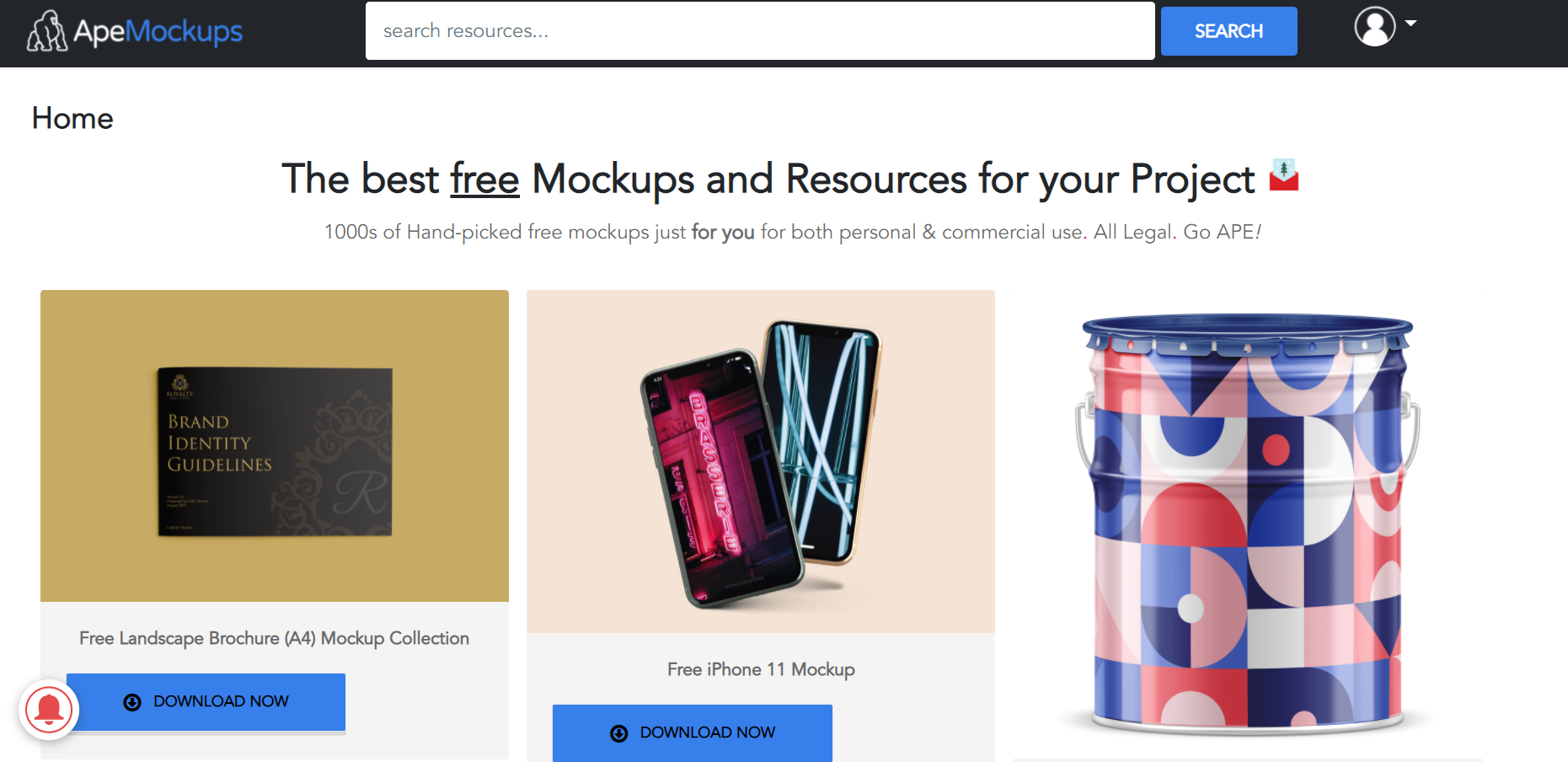Screen dimensions: 1568x762
Task: Click the envelope icon beside the headline
Action: [1283, 175]
